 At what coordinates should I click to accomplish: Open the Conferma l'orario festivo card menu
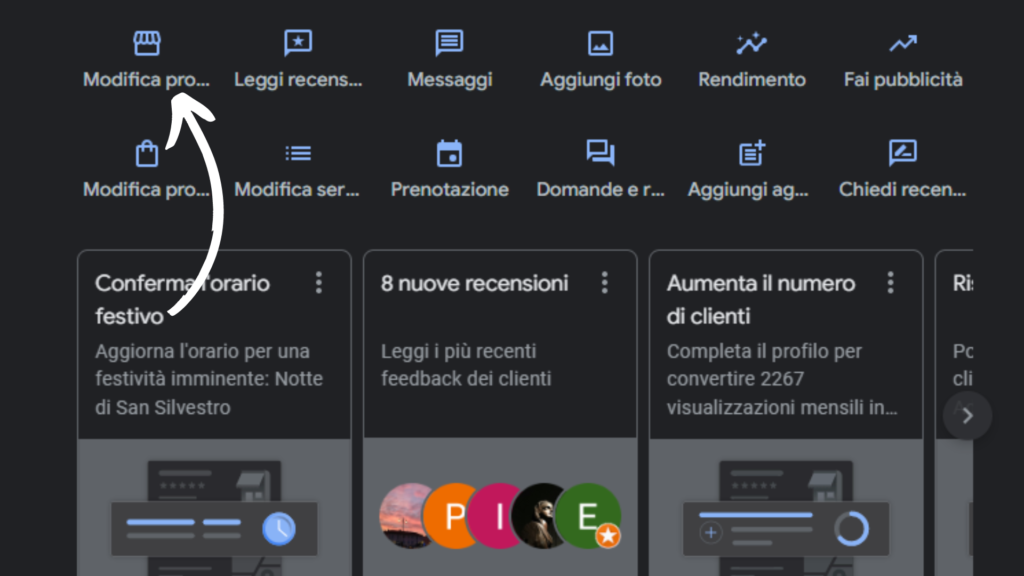[x=318, y=283]
